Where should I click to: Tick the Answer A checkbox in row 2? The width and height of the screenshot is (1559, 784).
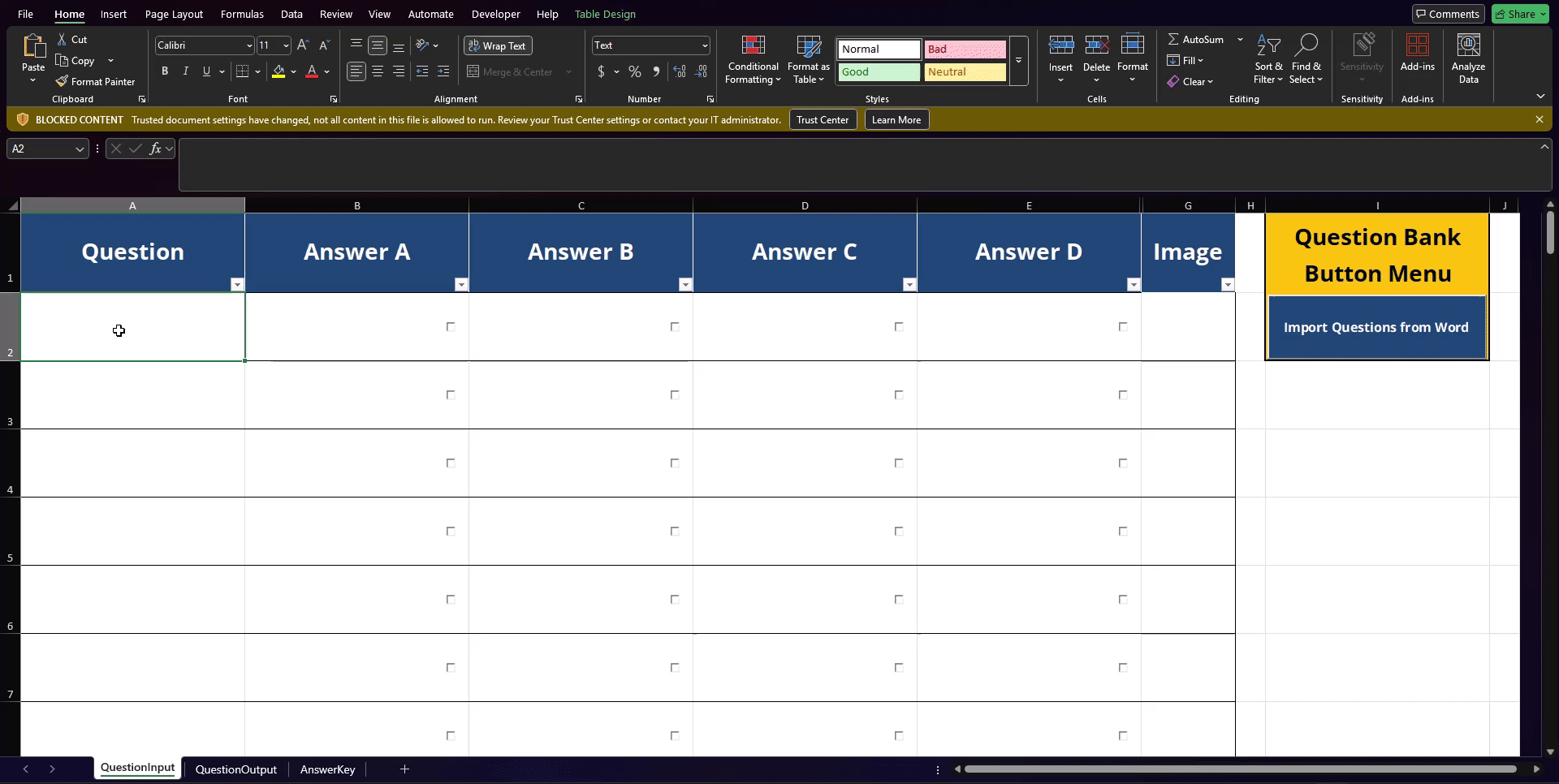pyautogui.click(x=451, y=327)
